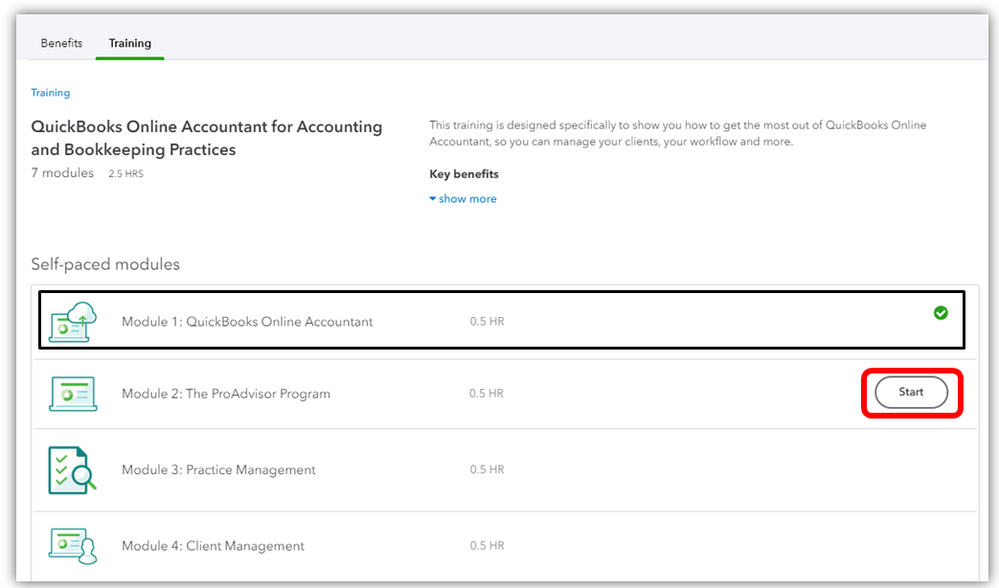This screenshot has height=588, width=999.
Task: Click the Key benefits heading
Action: click(464, 174)
